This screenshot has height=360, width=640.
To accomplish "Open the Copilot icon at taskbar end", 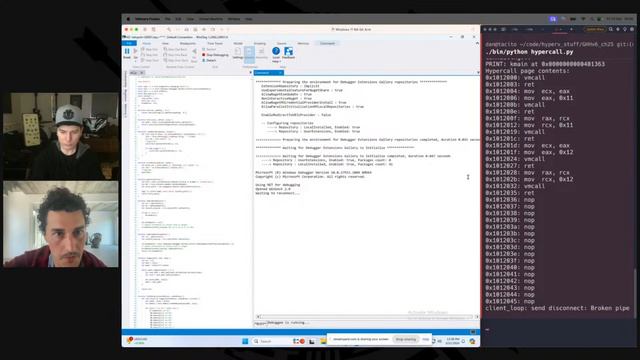I will [x=472, y=341].
